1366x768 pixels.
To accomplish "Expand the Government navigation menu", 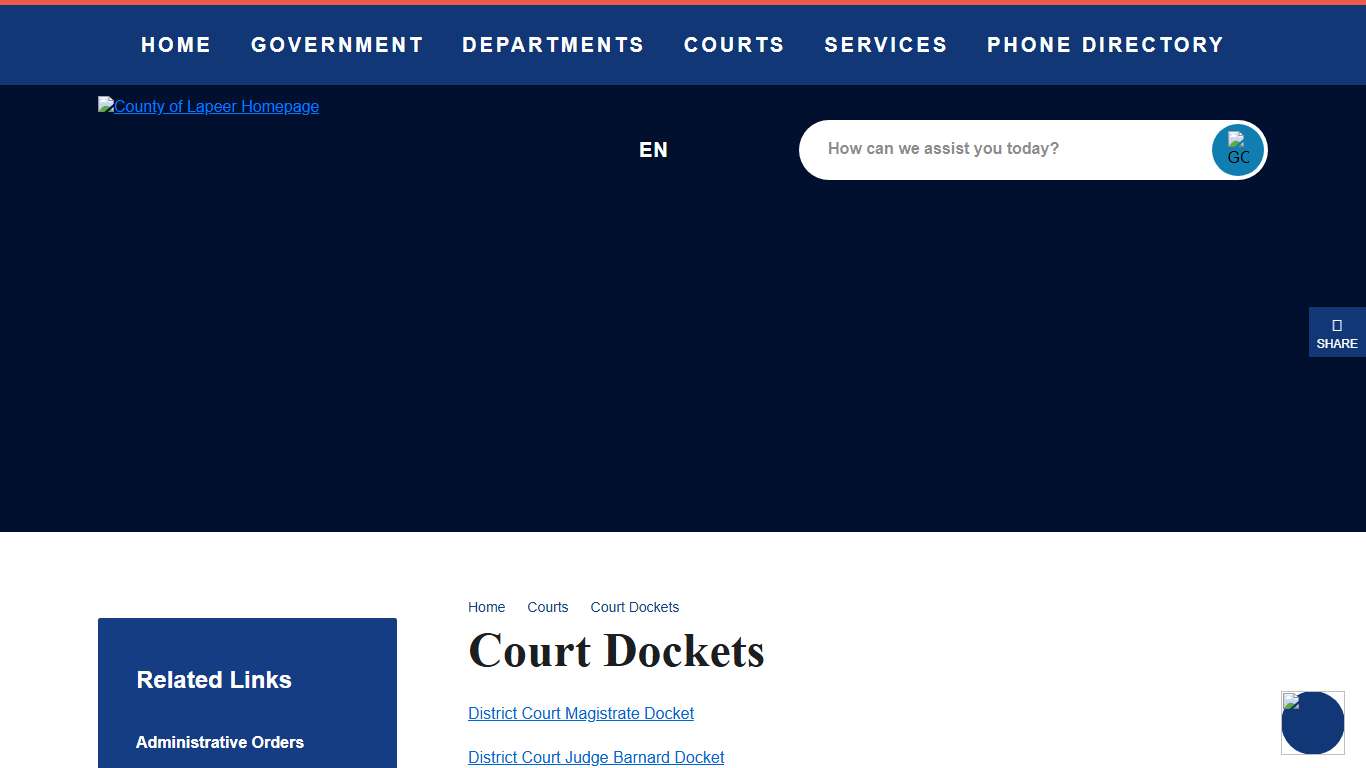I will click(x=337, y=45).
